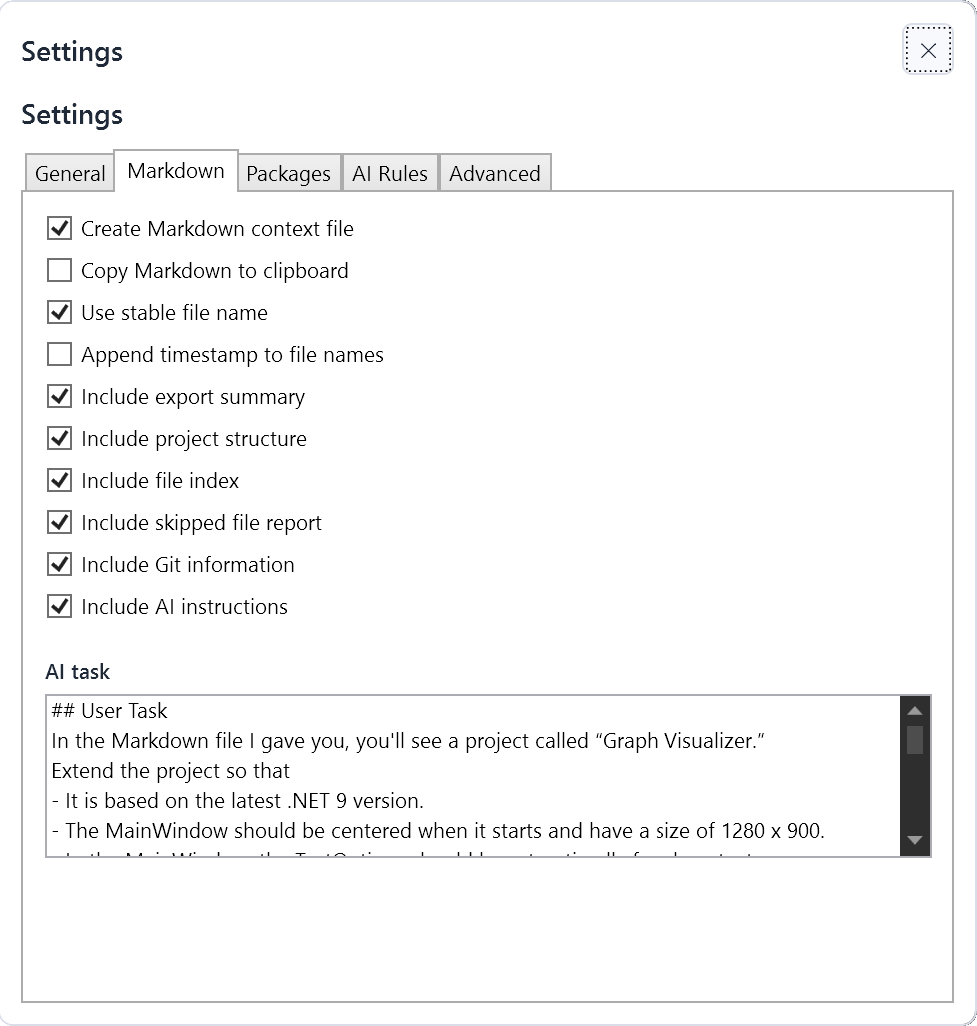Screen dimensions: 977x1026
Task: Click scroll up arrow in AI task box
Action: pos(915,711)
